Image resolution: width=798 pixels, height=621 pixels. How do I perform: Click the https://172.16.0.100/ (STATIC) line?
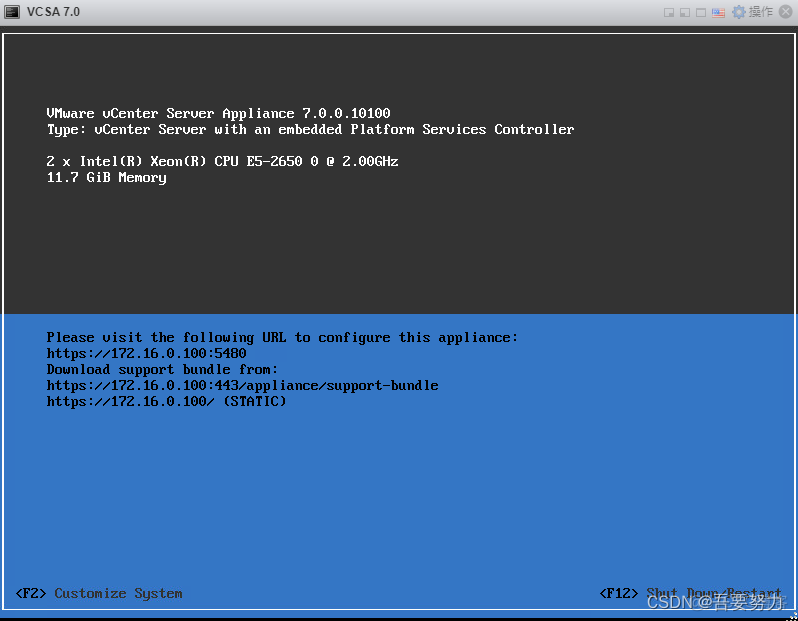[166, 402]
